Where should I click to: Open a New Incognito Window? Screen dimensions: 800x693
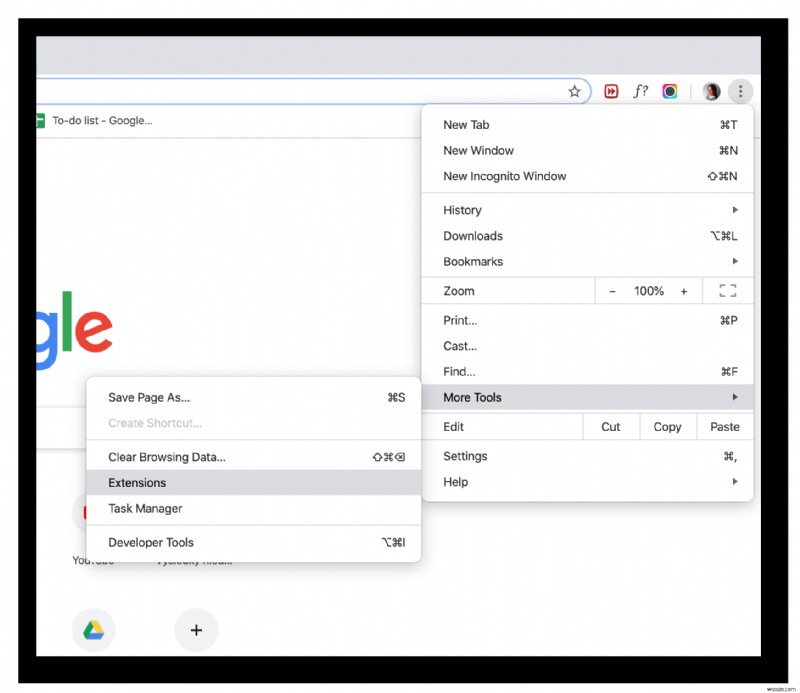point(587,176)
